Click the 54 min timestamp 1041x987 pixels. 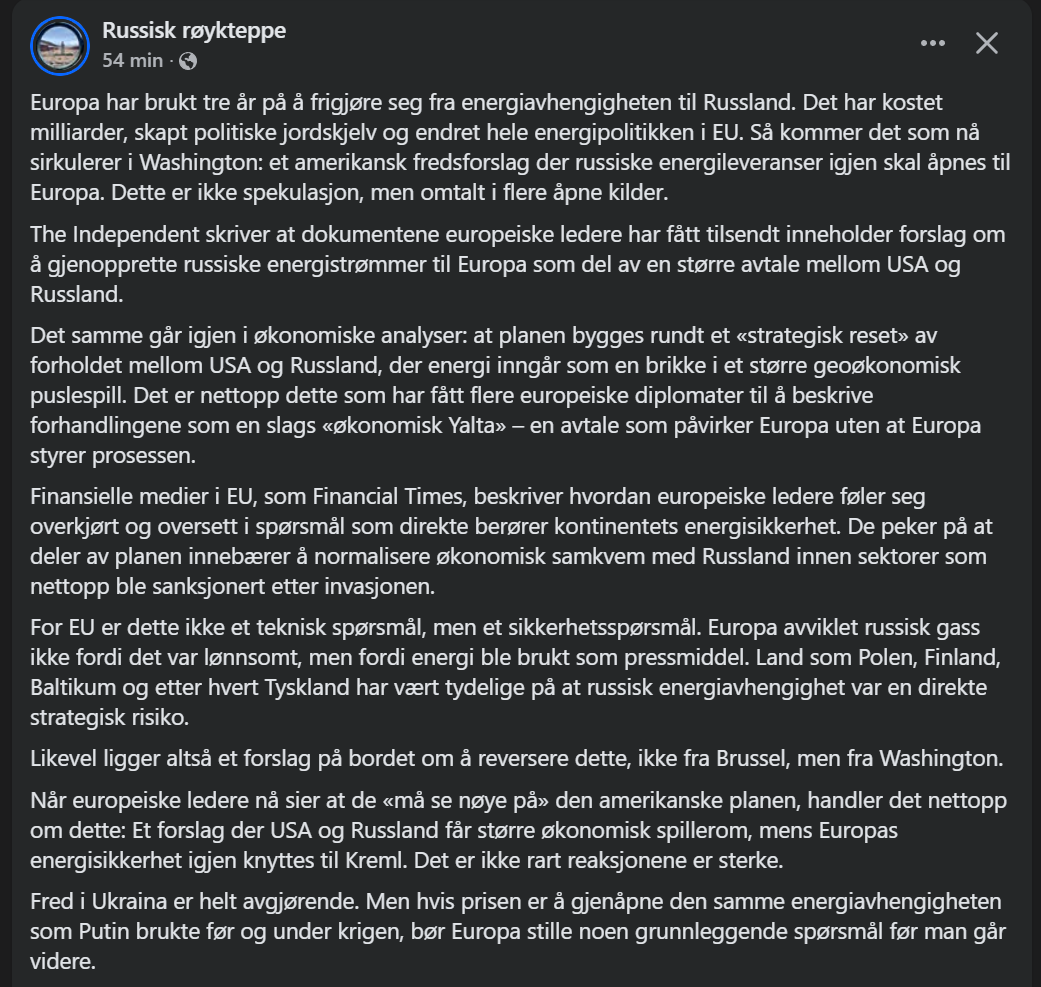click(132, 60)
